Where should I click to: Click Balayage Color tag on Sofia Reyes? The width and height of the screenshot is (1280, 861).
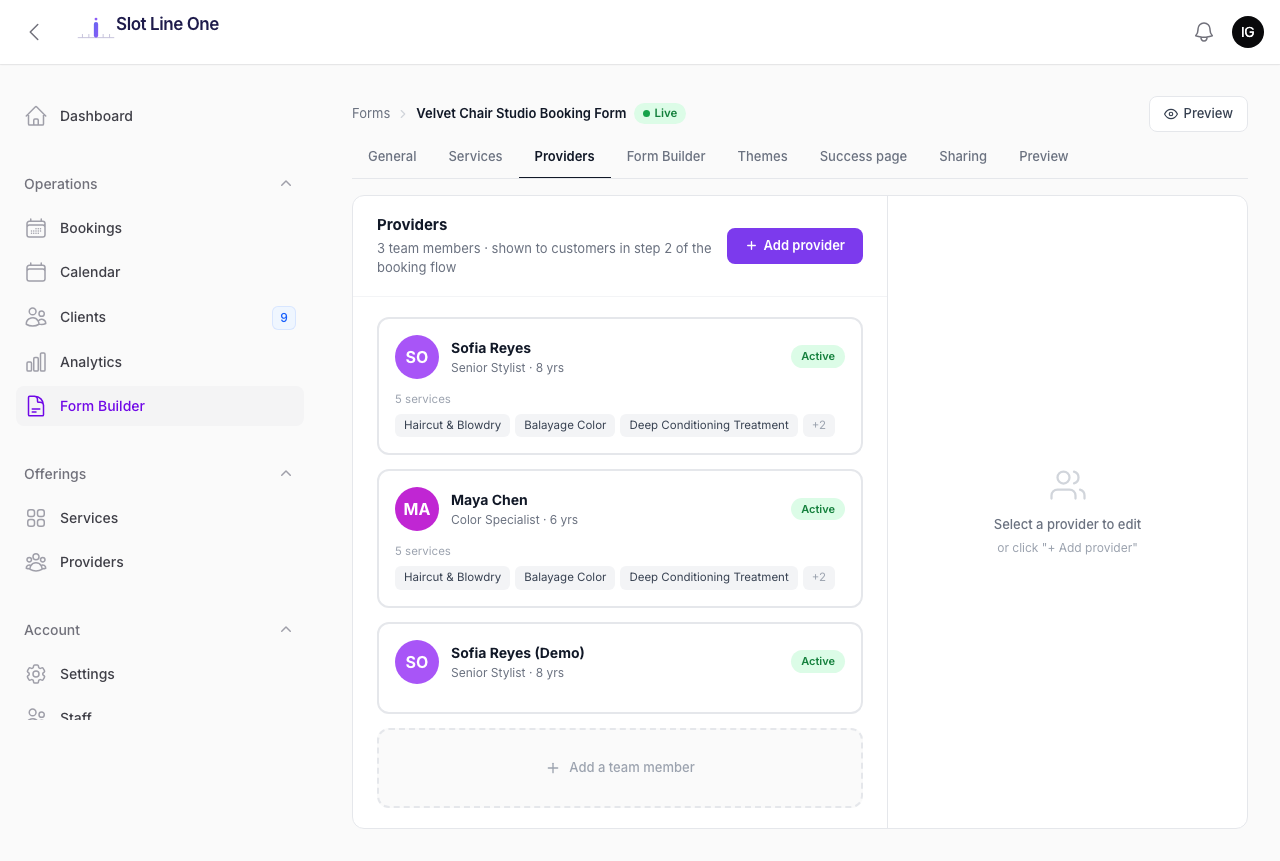tap(565, 425)
